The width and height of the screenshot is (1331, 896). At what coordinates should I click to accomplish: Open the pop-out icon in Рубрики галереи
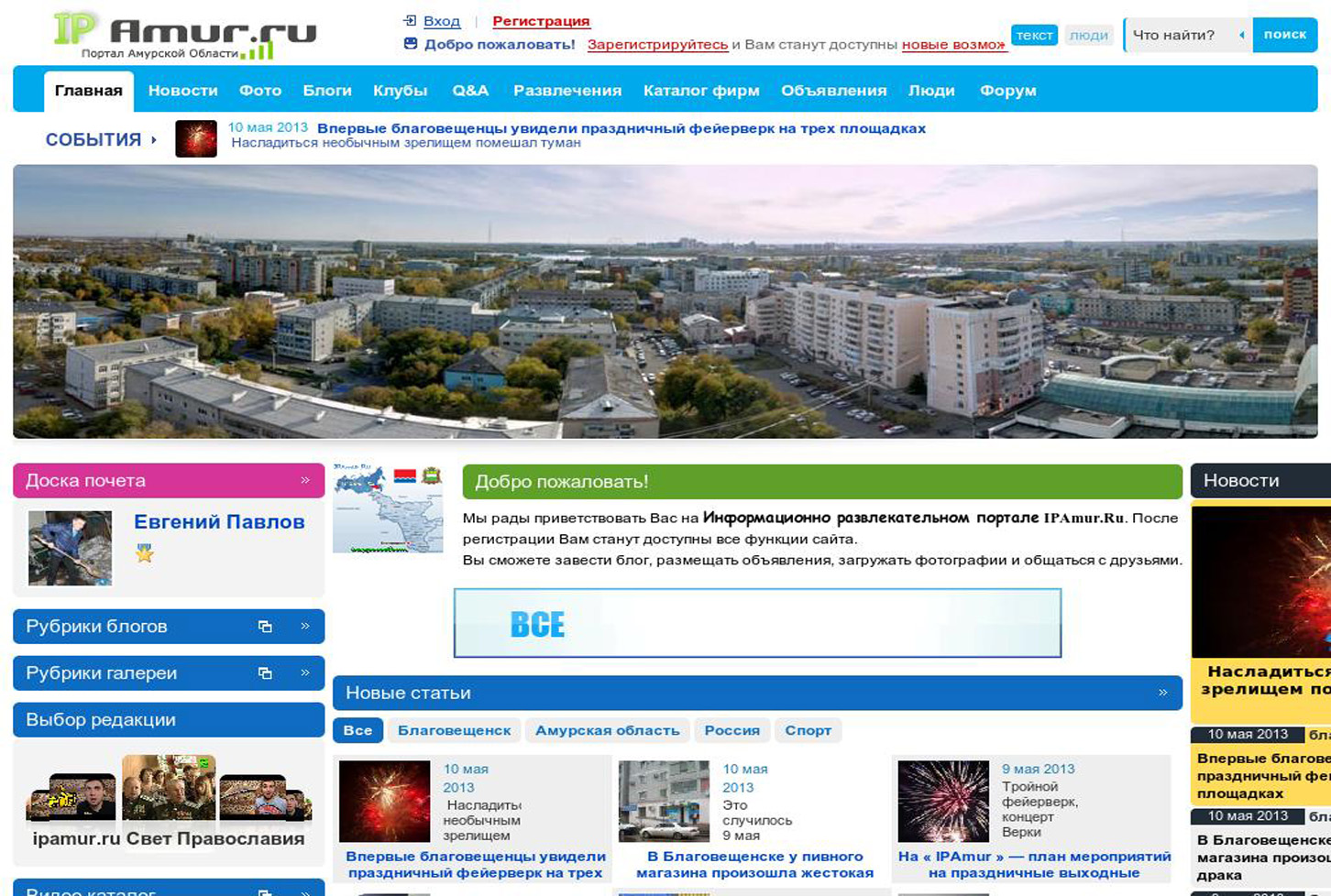point(265,673)
